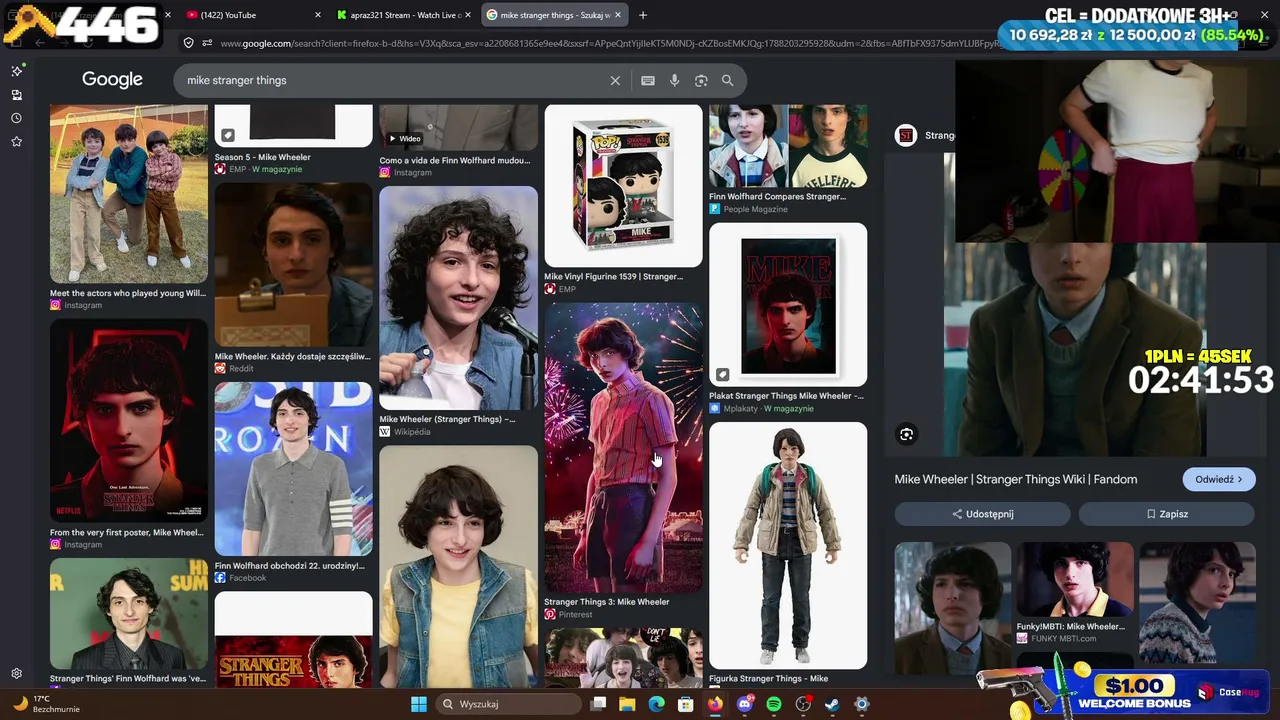Click the Odwiedź visit button
1280x720 pixels.
[1219, 479]
